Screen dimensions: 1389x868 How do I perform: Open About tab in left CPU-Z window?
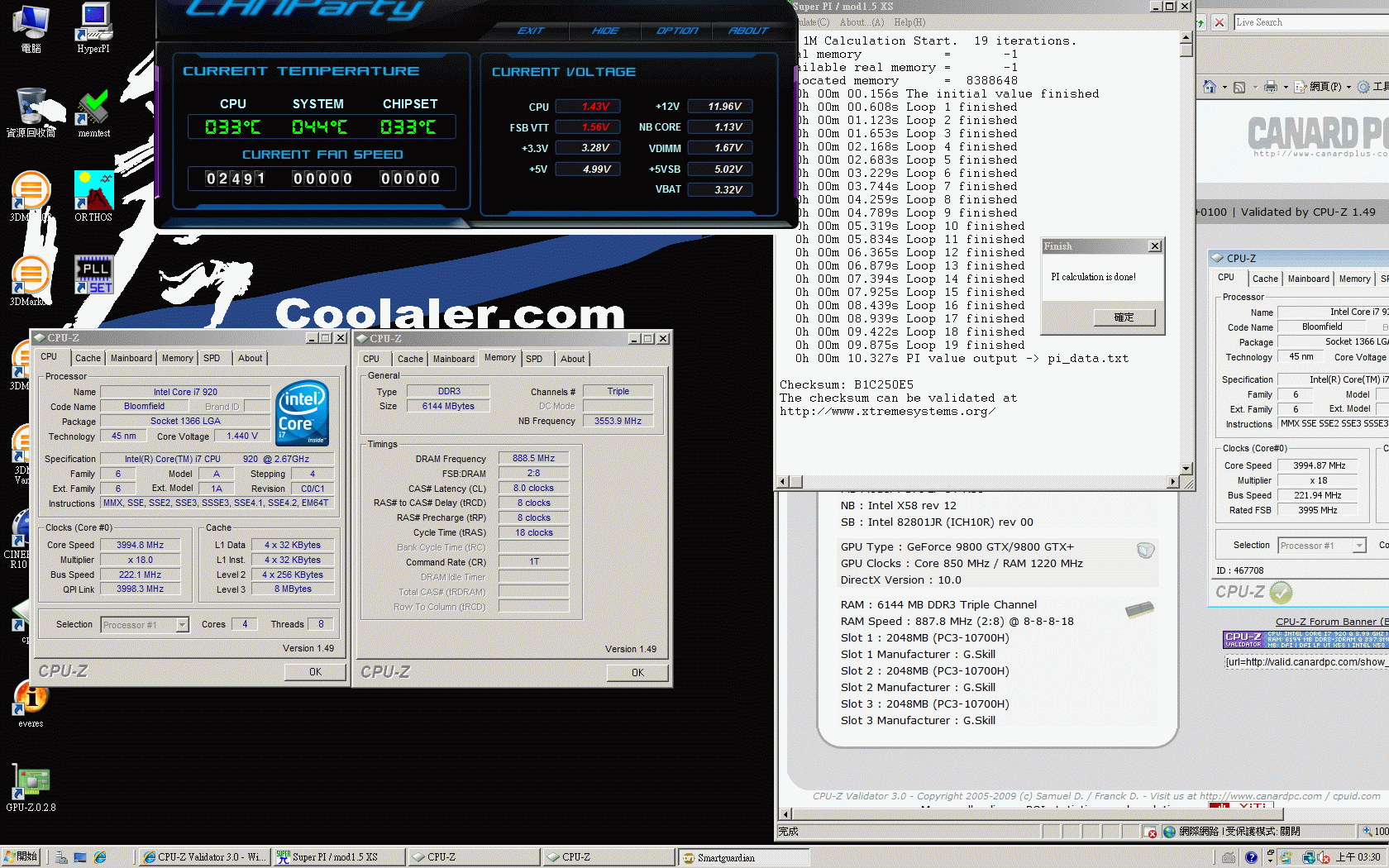pyautogui.click(x=250, y=358)
